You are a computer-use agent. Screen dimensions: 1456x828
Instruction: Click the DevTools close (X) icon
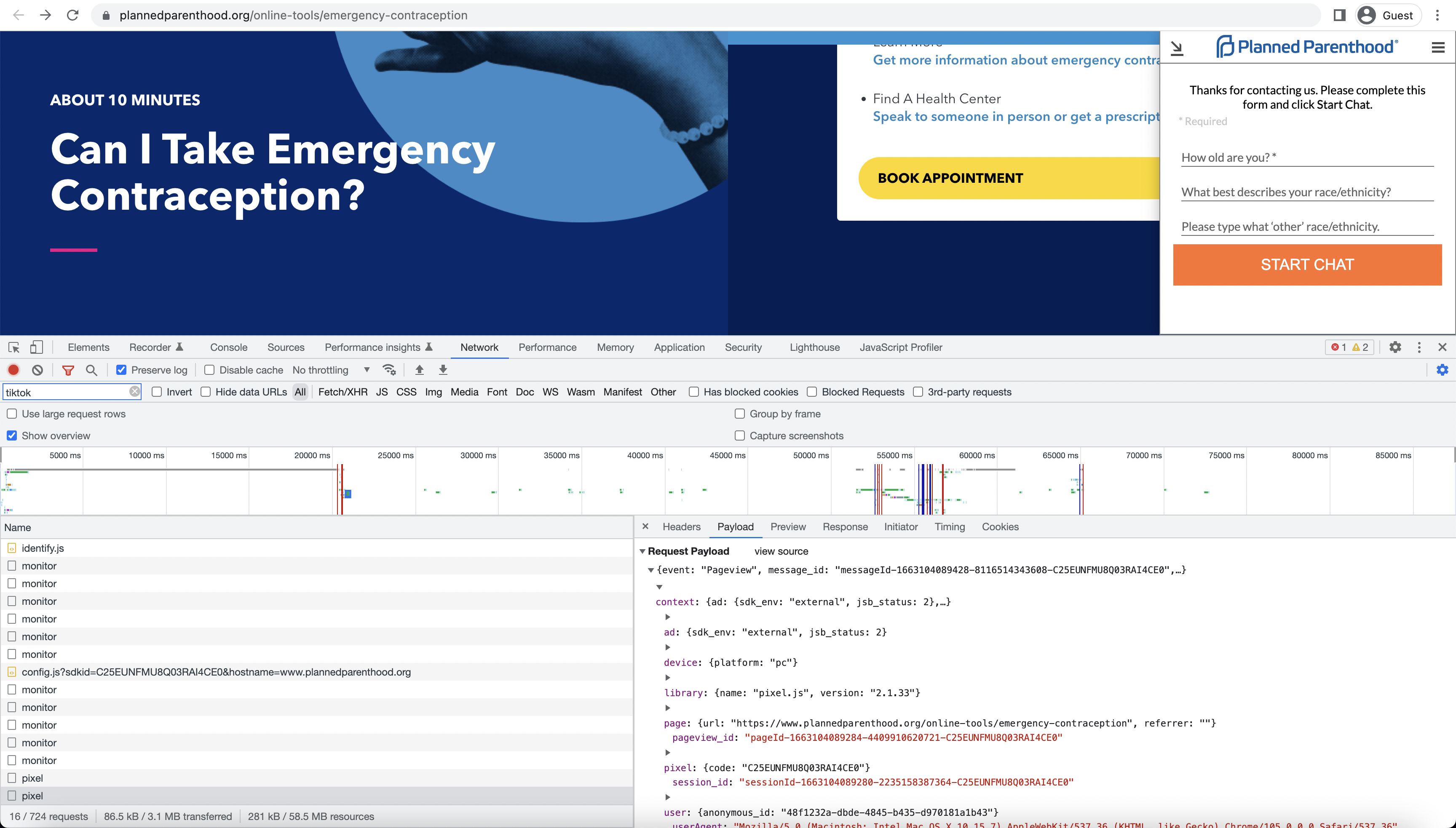1442,347
